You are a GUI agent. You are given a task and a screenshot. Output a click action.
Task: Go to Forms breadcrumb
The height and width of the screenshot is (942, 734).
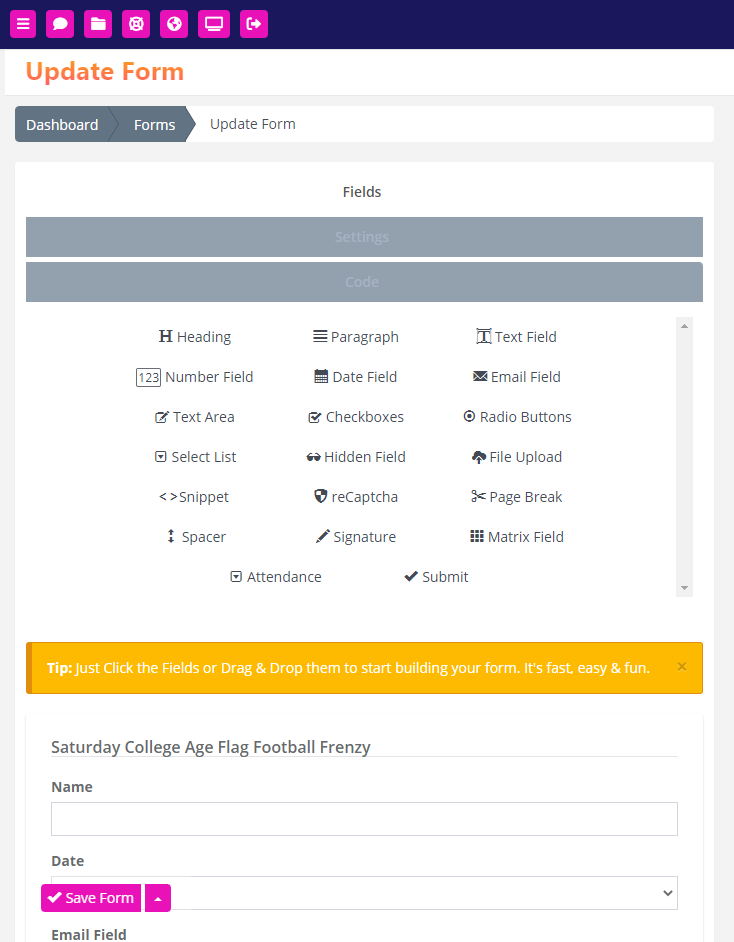point(154,124)
